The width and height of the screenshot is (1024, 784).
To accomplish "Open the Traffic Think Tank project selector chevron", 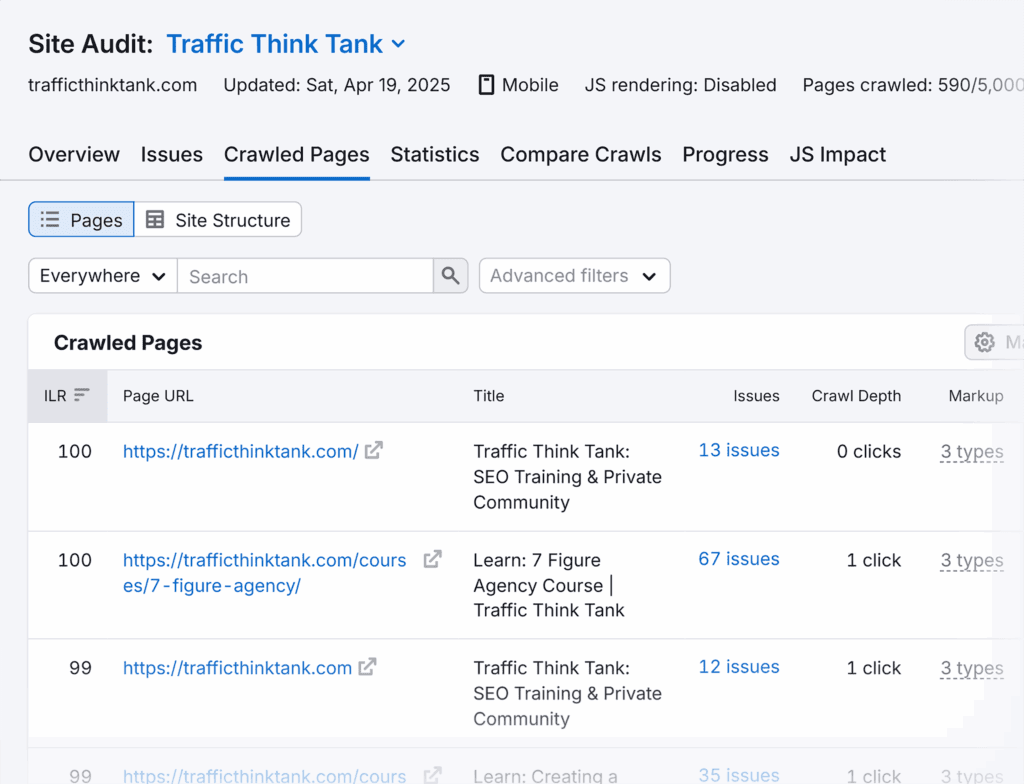I will tap(399, 44).
